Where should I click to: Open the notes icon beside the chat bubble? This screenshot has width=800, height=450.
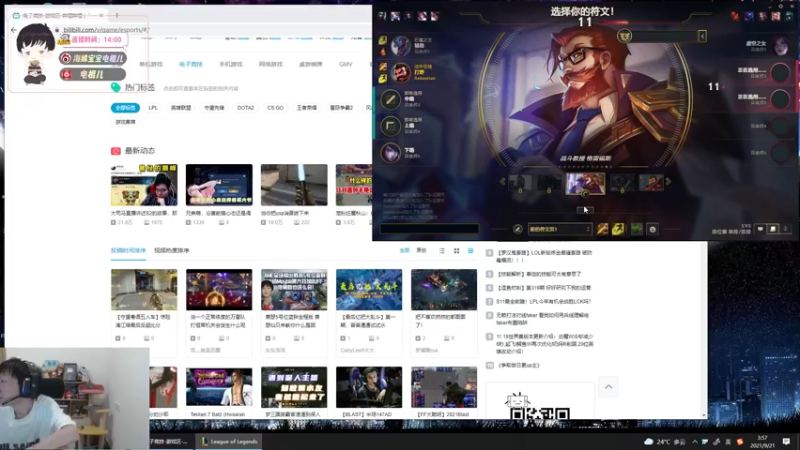coord(772,229)
